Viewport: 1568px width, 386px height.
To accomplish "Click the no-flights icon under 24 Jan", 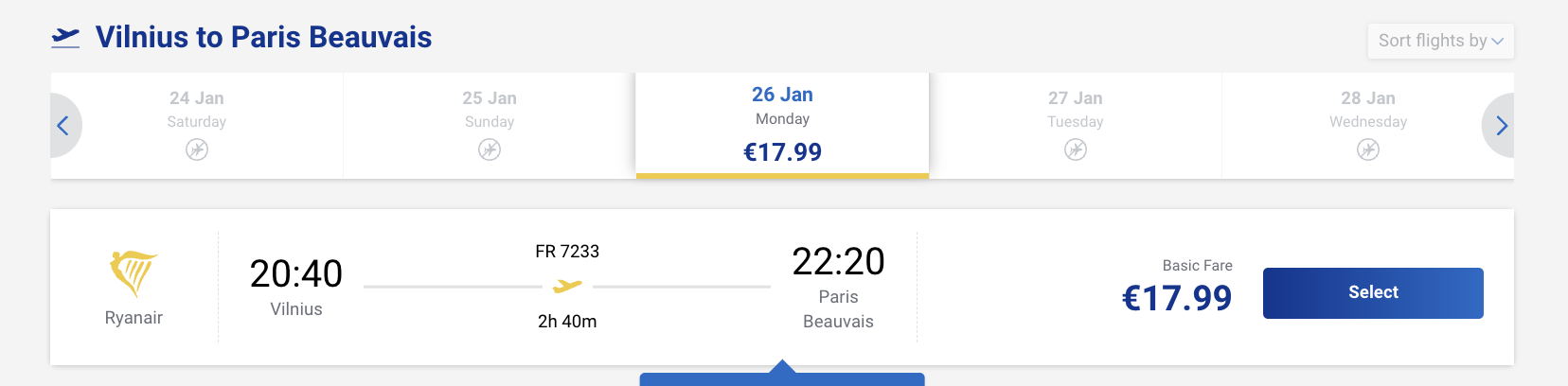I will pyautogui.click(x=197, y=149).
